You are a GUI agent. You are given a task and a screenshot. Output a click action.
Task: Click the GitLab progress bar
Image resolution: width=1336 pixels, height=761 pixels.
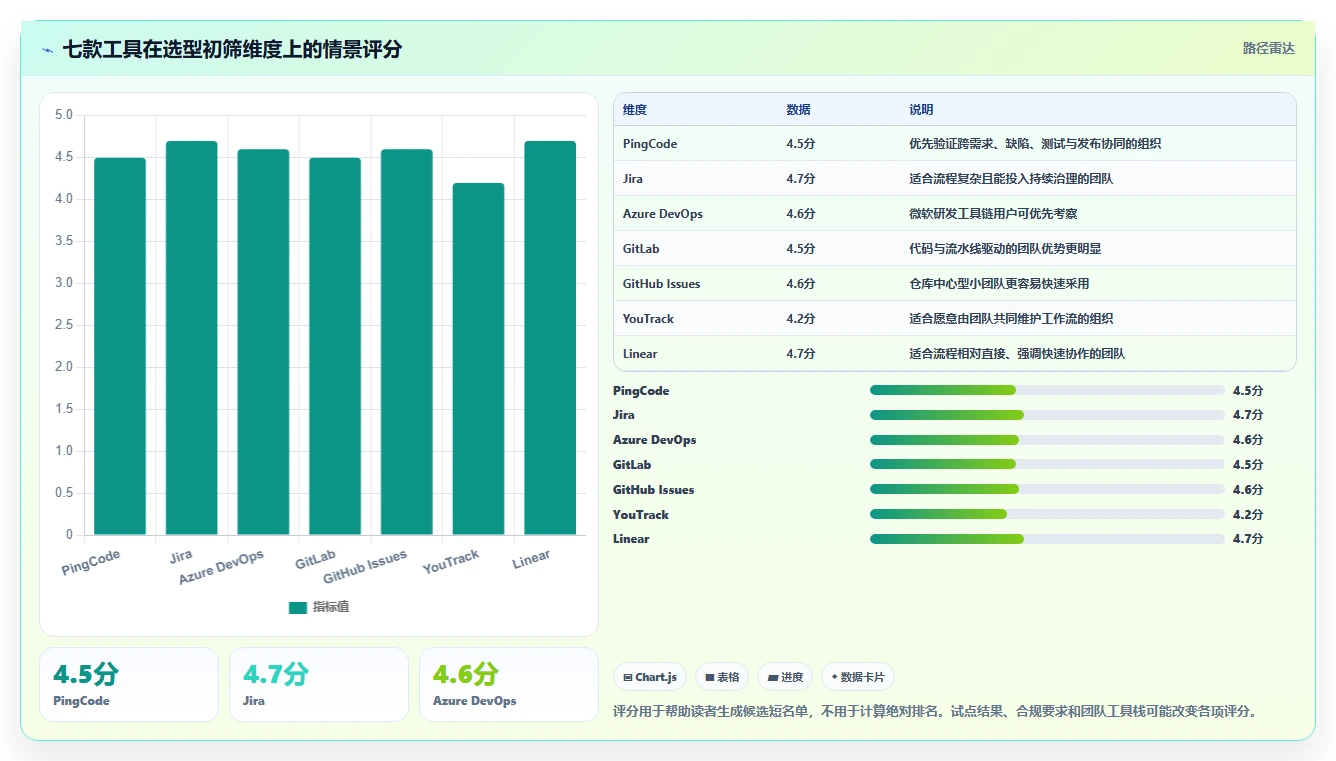pyautogui.click(x=1047, y=464)
